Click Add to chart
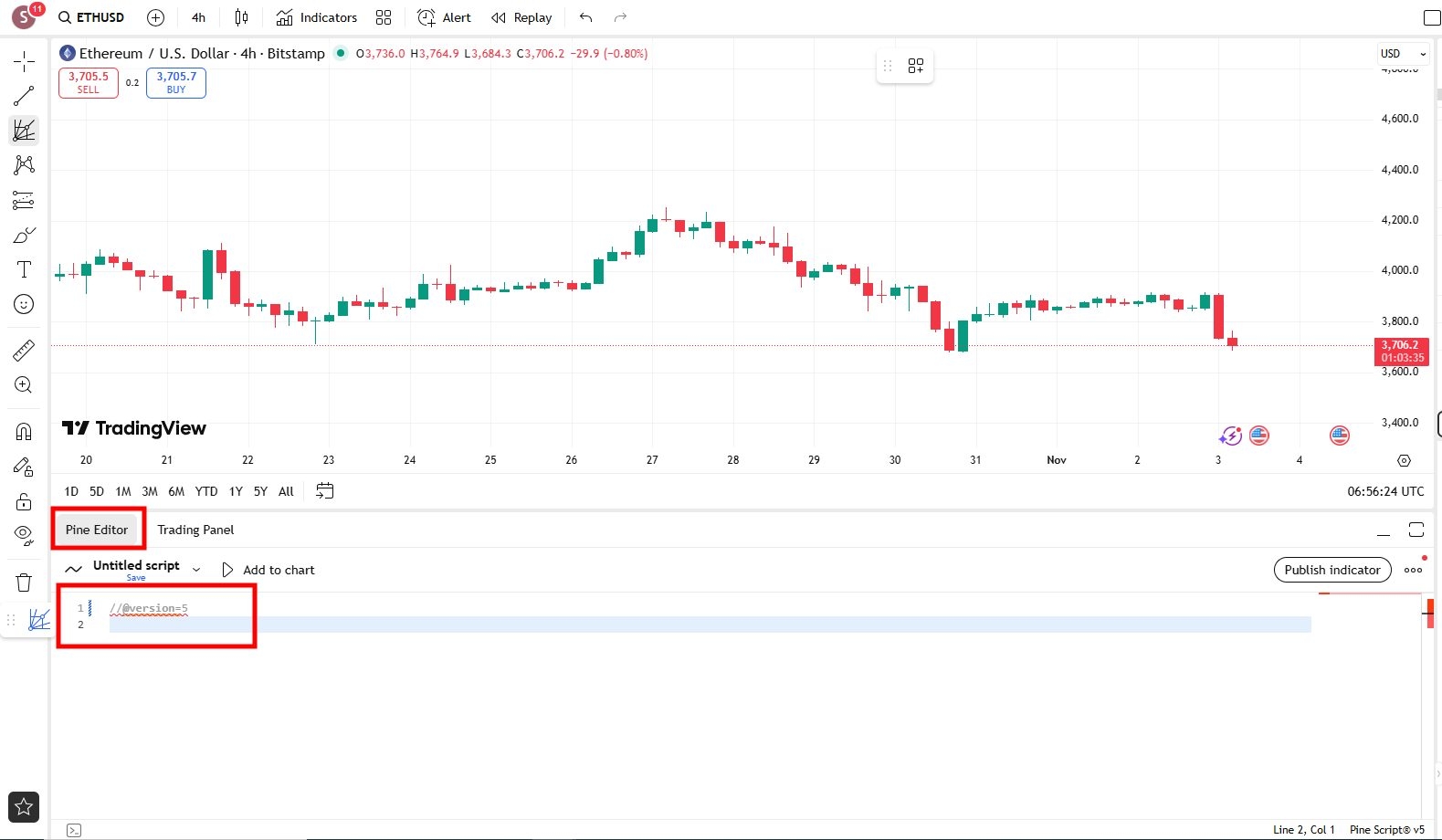 pos(269,570)
